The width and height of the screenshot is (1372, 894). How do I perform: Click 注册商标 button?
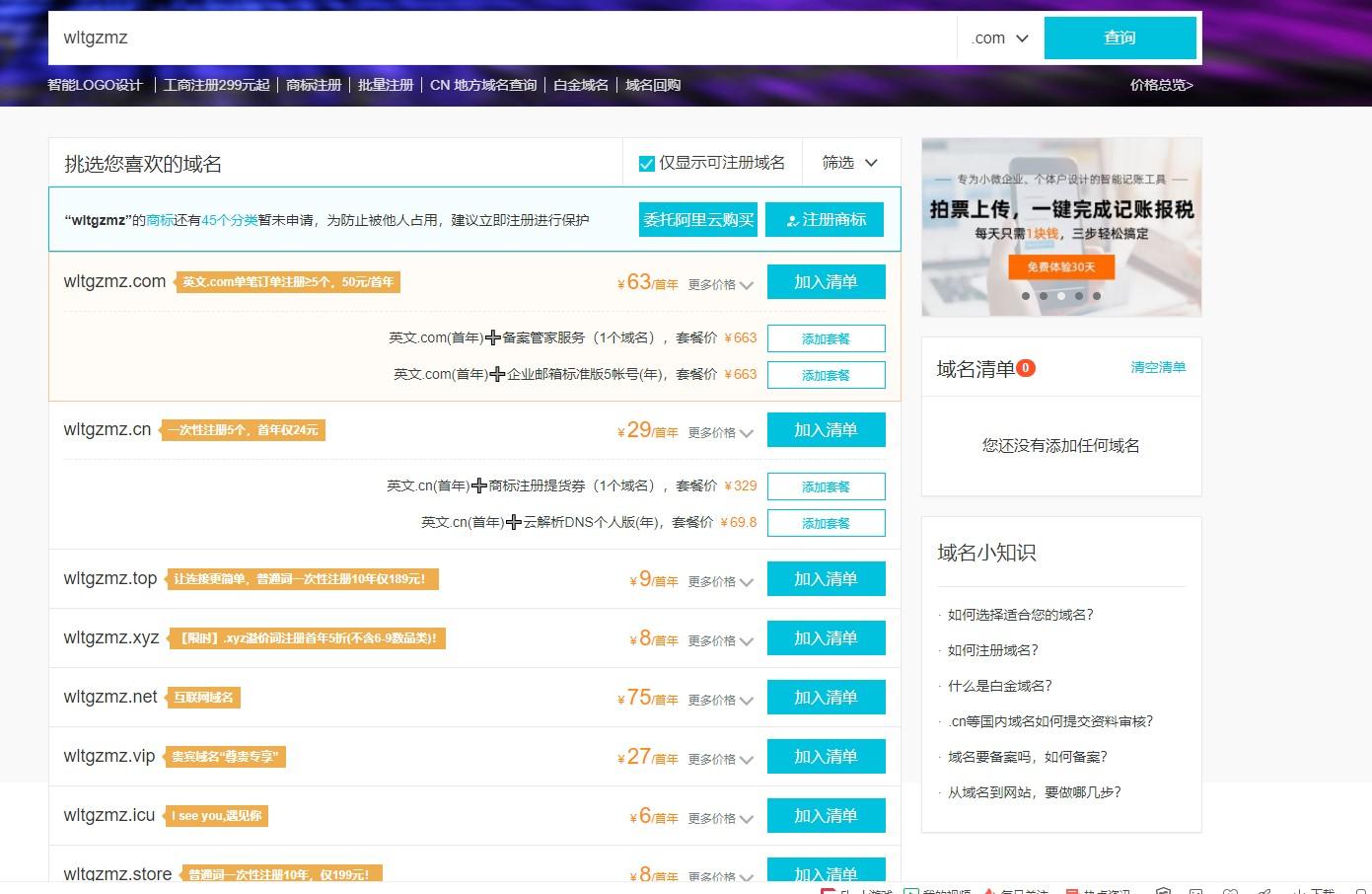(825, 219)
